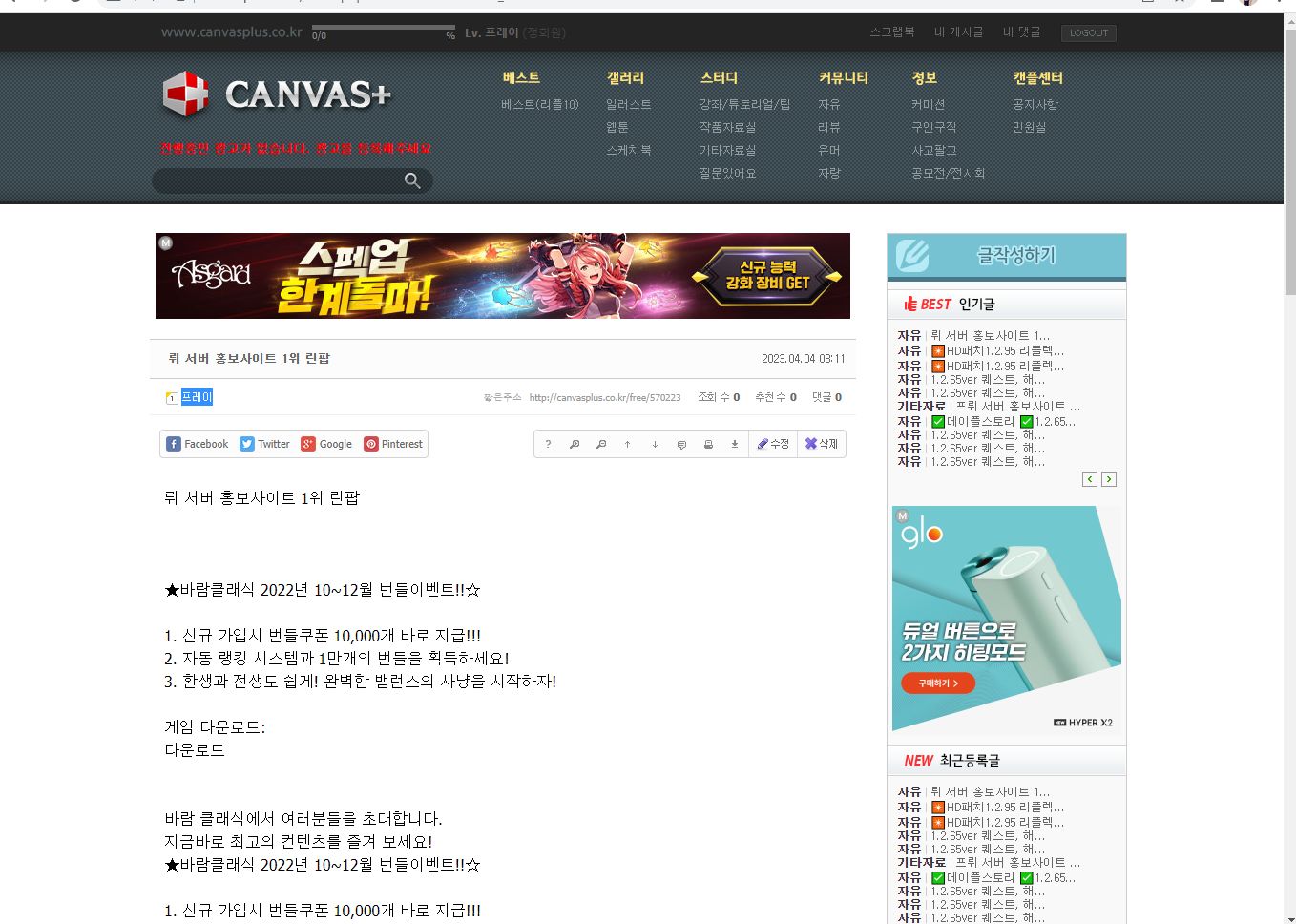Viewport: 1296px width, 924px height.
Task: Click the download arrow icon in post toolbar
Action: tap(735, 444)
